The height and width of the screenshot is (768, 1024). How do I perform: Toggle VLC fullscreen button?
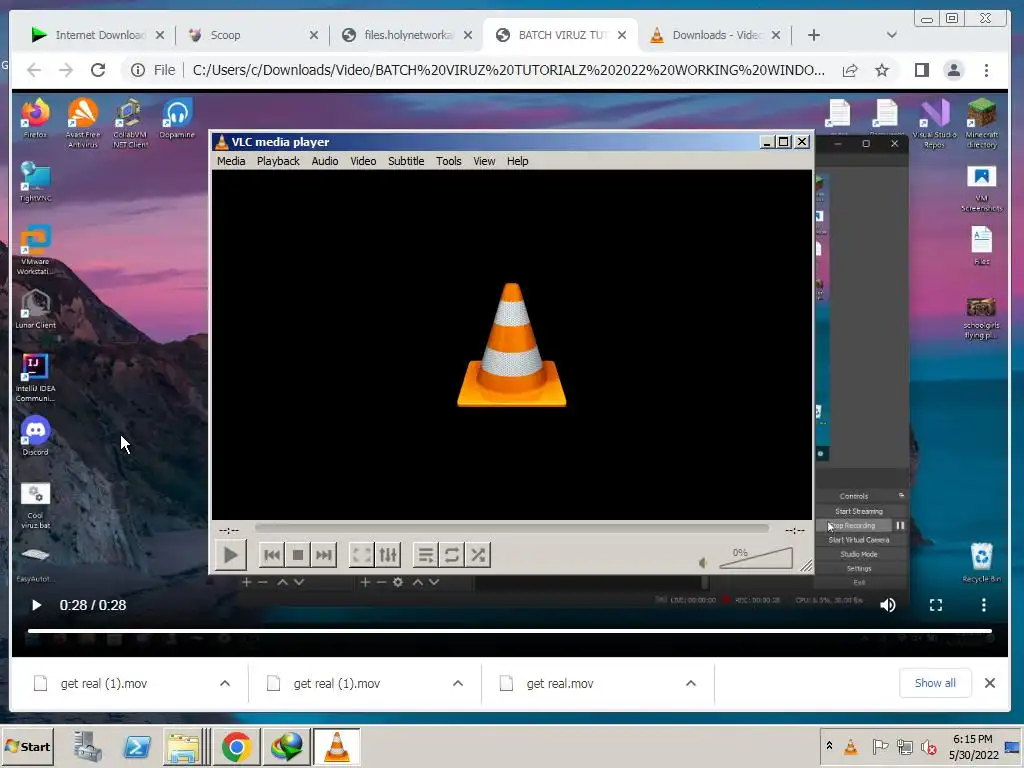pyautogui.click(x=362, y=555)
